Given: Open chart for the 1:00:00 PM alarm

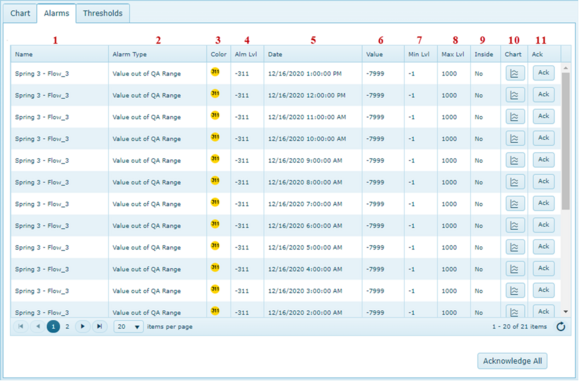Looking at the screenshot, I should click(x=515, y=73).
